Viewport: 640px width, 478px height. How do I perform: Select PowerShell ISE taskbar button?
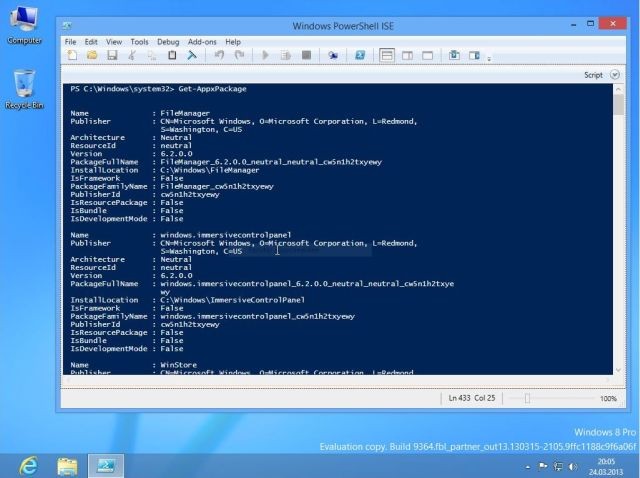106,466
